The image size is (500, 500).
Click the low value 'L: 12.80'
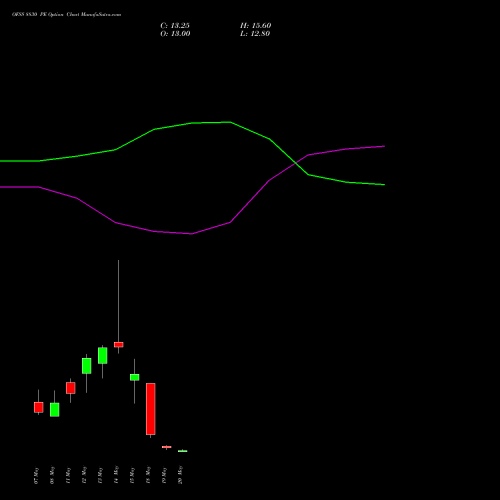click(x=255, y=34)
